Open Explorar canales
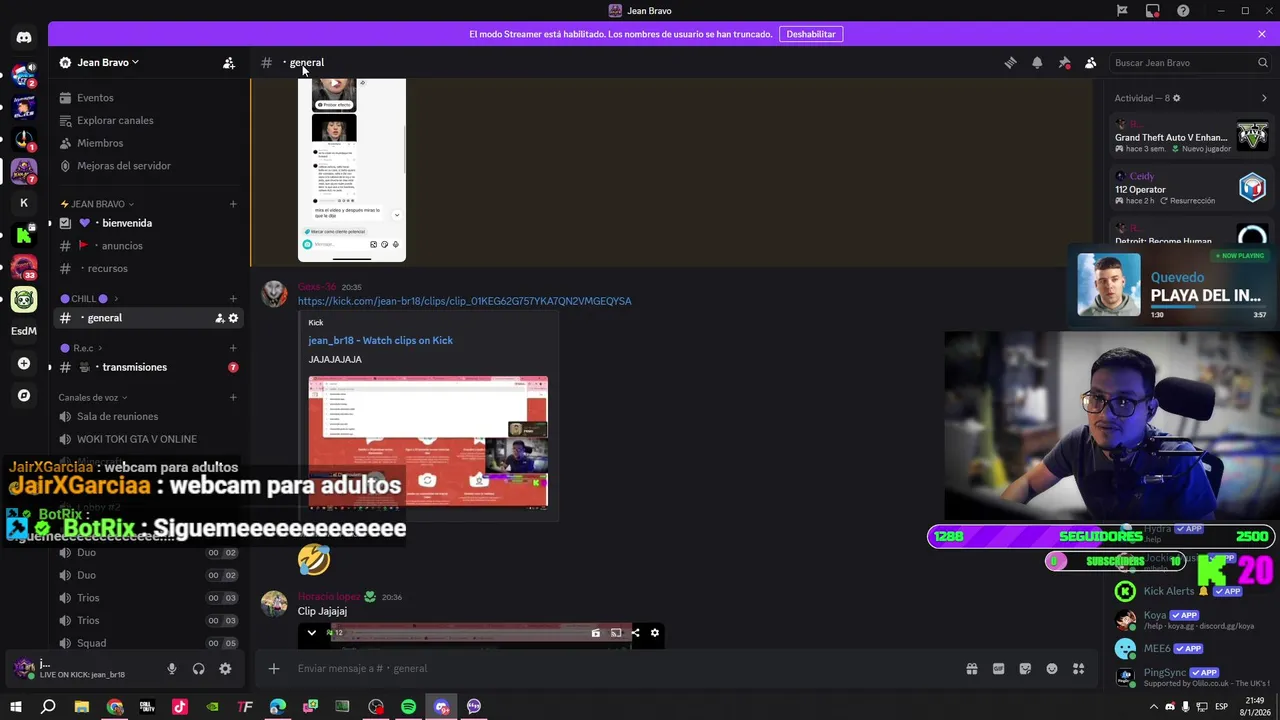Image resolution: width=1280 pixels, height=720 pixels. coord(148,120)
